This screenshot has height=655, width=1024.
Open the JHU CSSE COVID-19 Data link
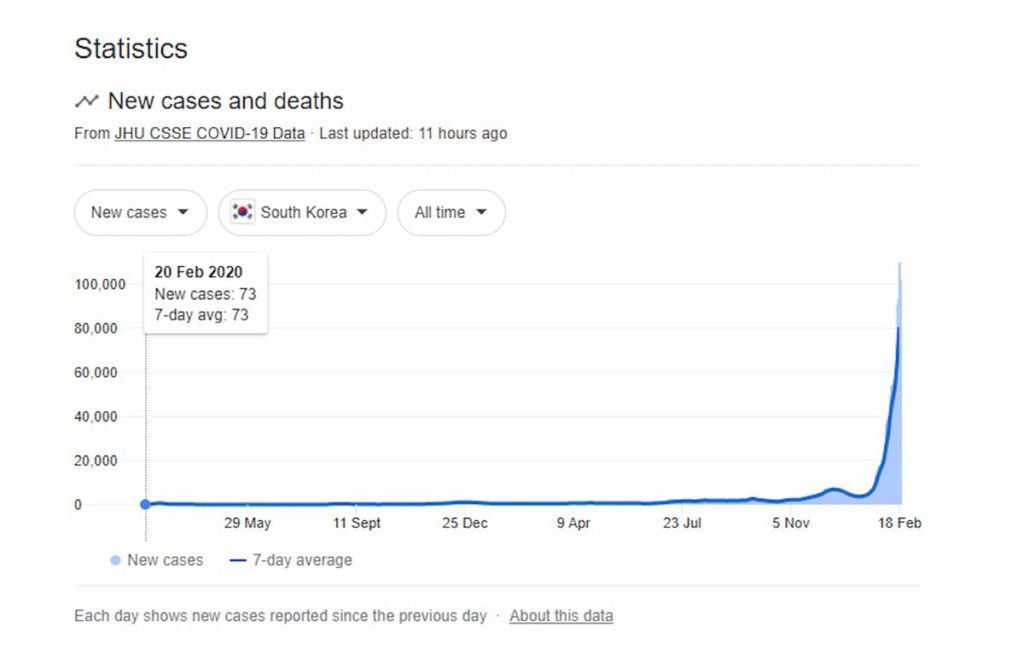pos(209,133)
